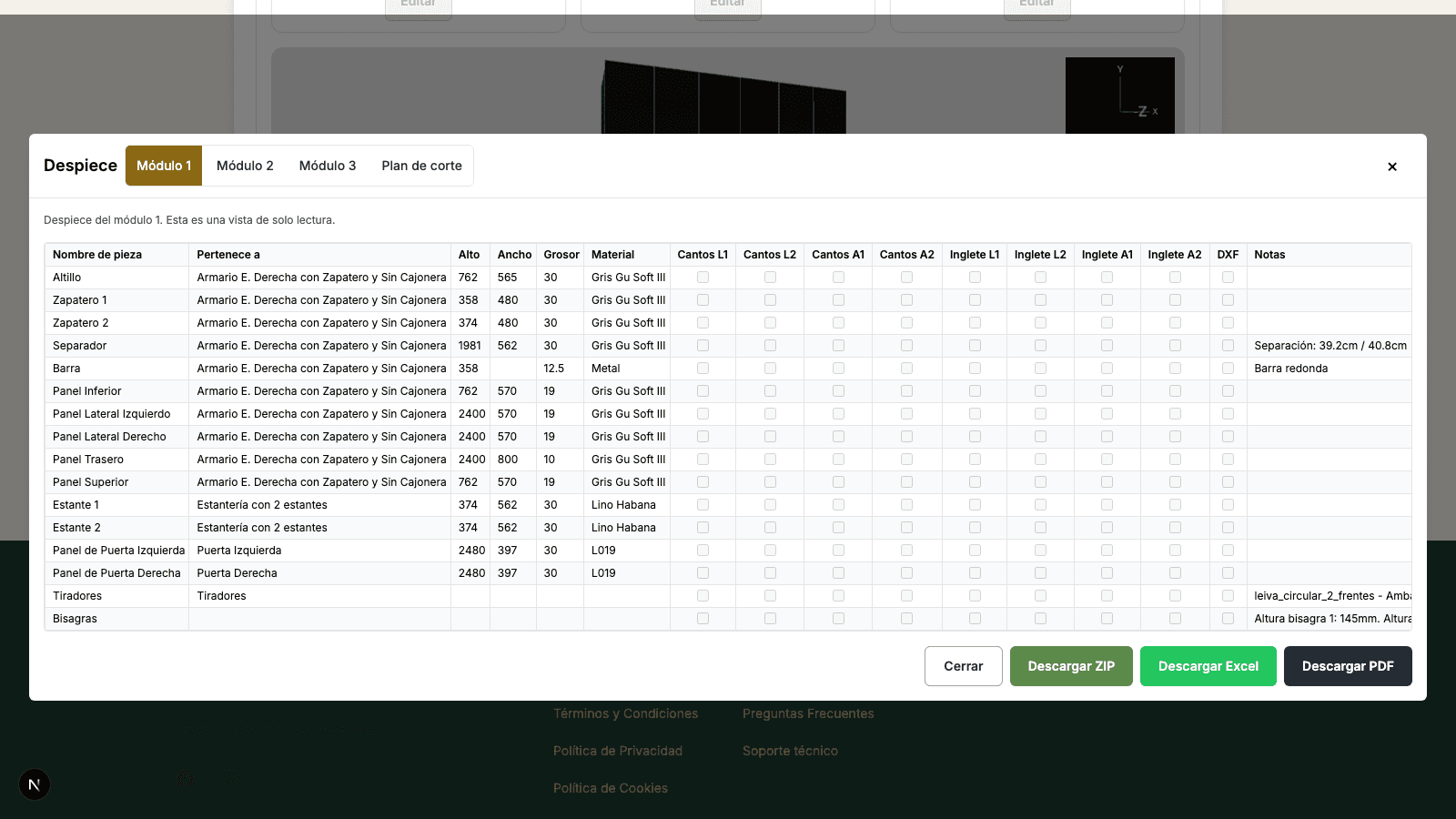Open Términos y Condiciones link
The height and width of the screenshot is (819, 1456).
click(625, 713)
